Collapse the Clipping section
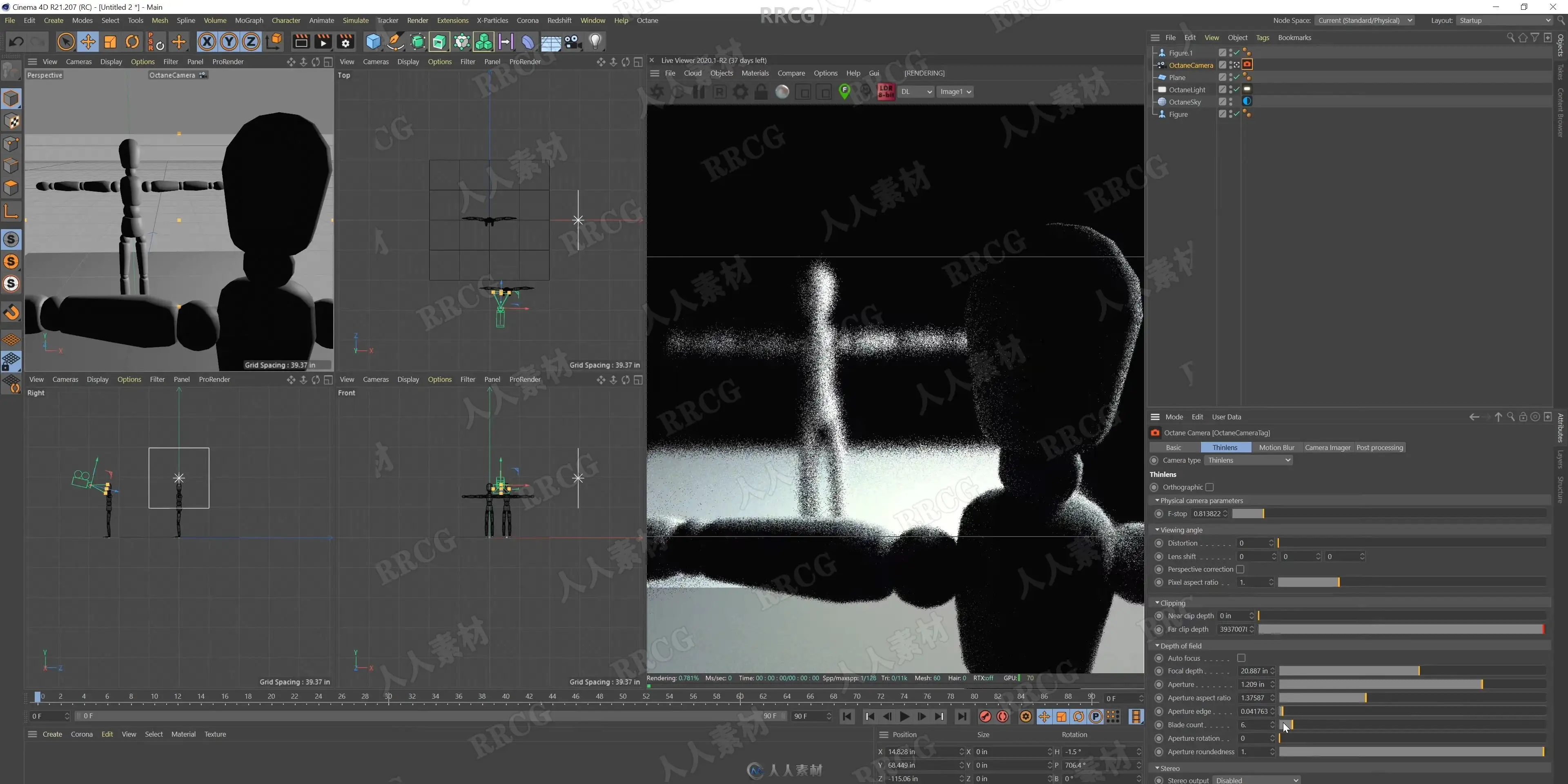This screenshot has width=1568, height=784. 1157,603
